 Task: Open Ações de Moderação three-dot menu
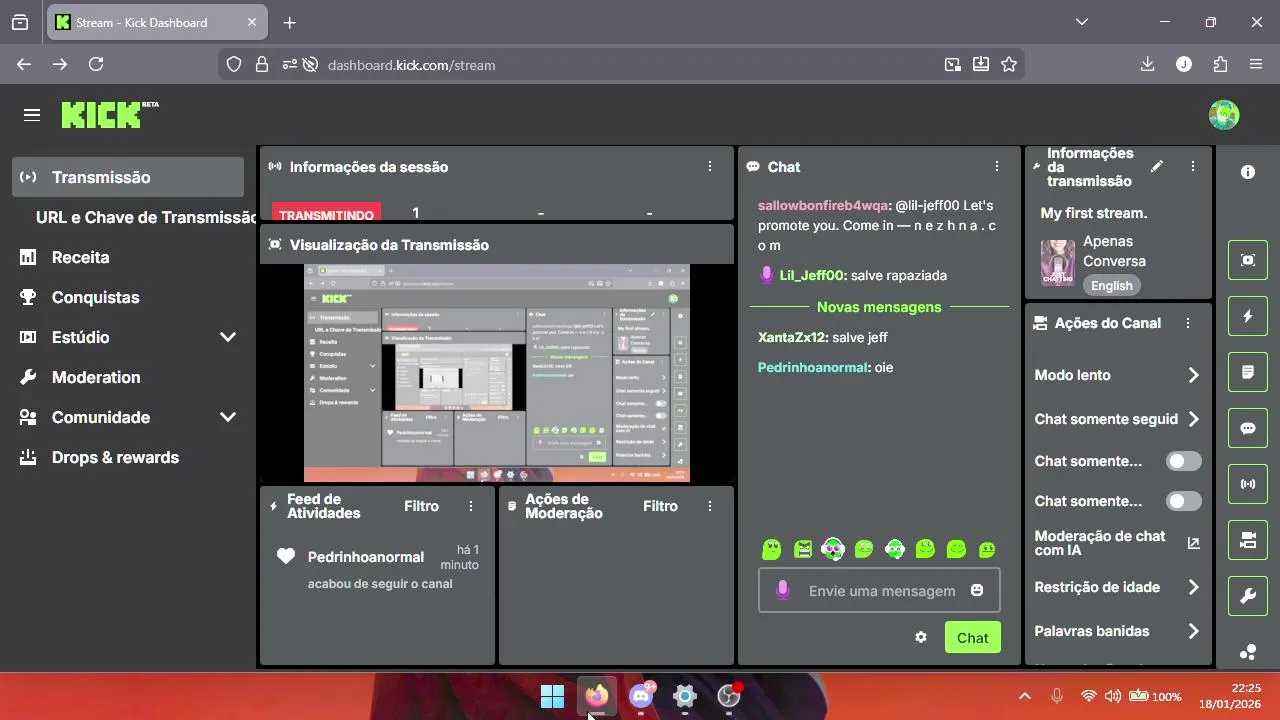pyautogui.click(x=710, y=506)
